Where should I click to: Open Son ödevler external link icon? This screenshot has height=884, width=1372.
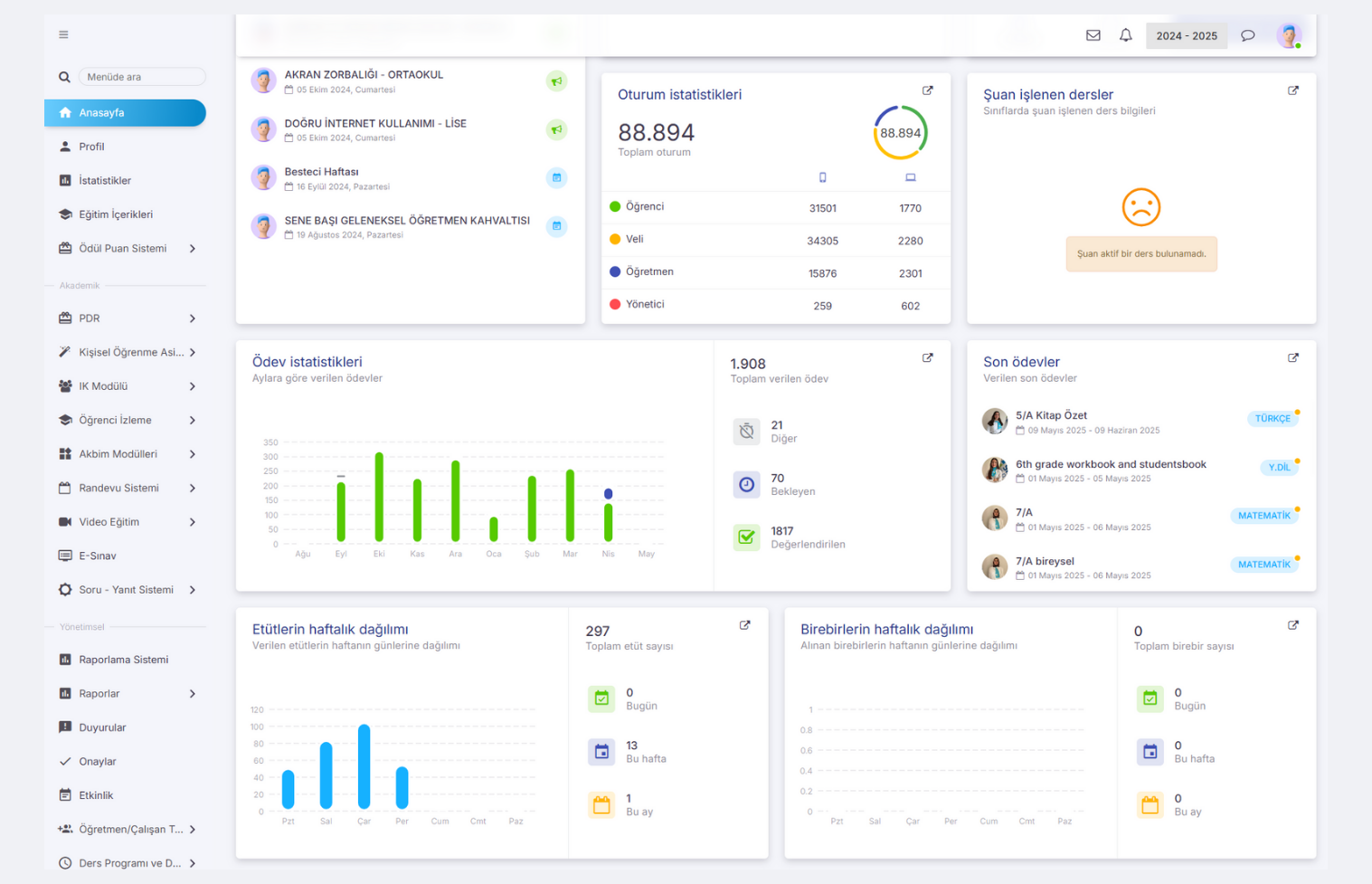[x=1292, y=358]
